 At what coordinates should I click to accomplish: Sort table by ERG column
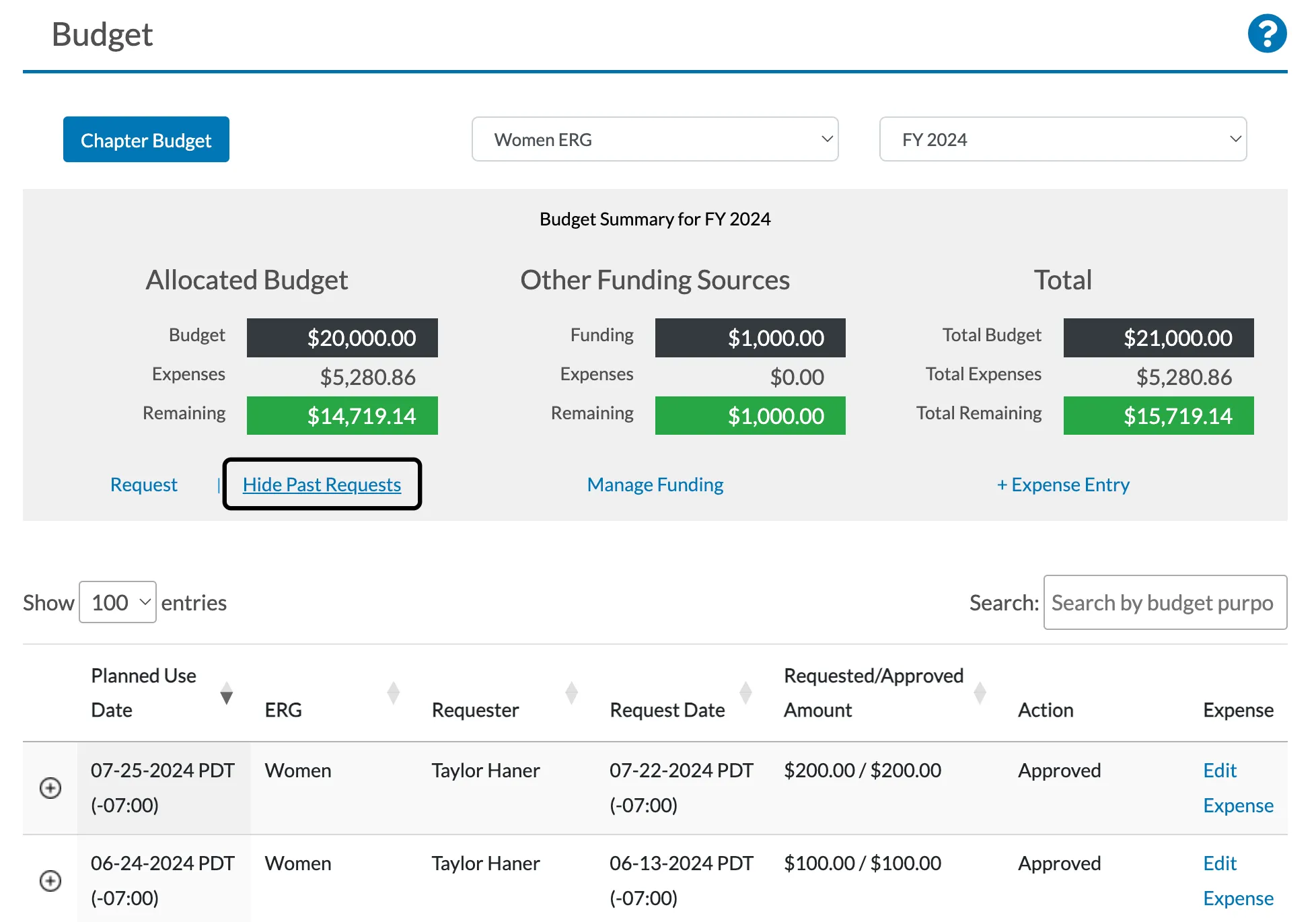tap(394, 693)
